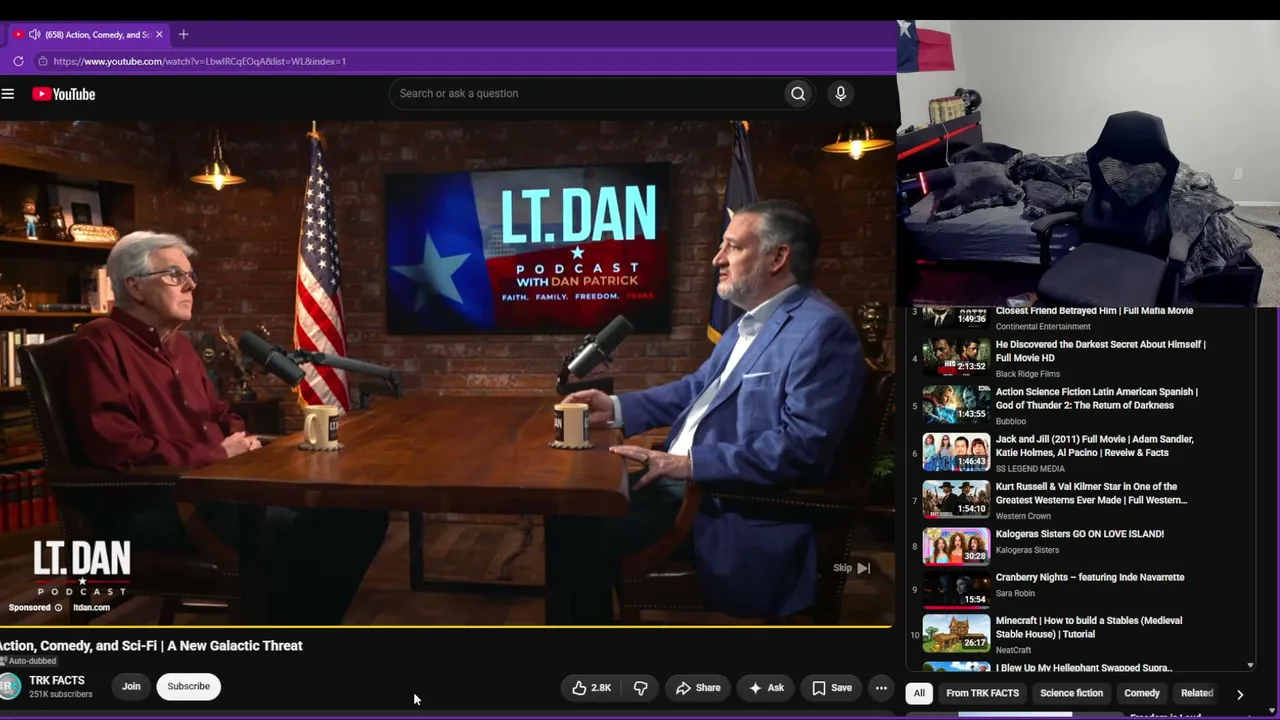
Task: Join the TRK FACTS channel membership
Action: point(131,686)
